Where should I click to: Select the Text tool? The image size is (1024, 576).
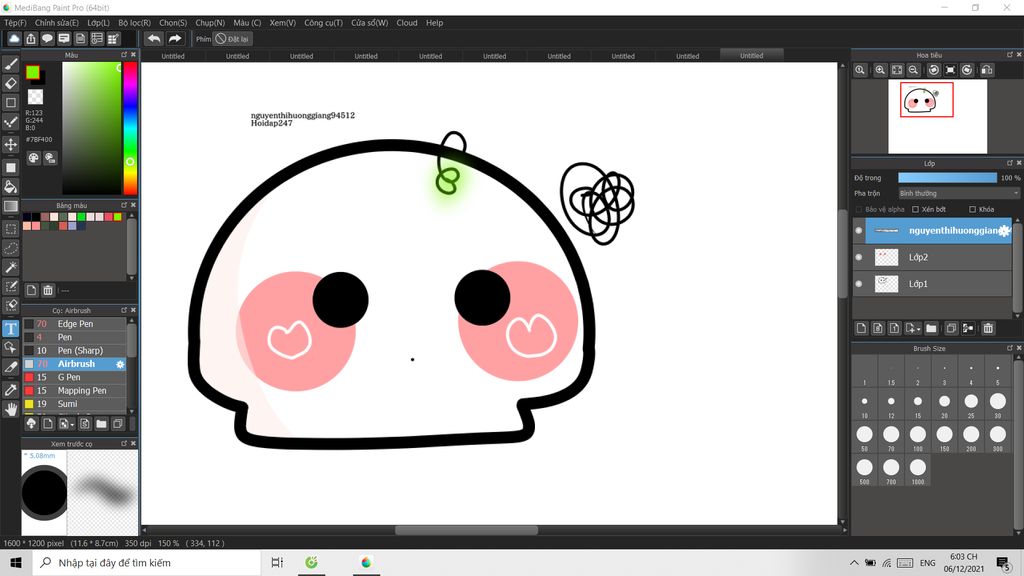coord(10,328)
